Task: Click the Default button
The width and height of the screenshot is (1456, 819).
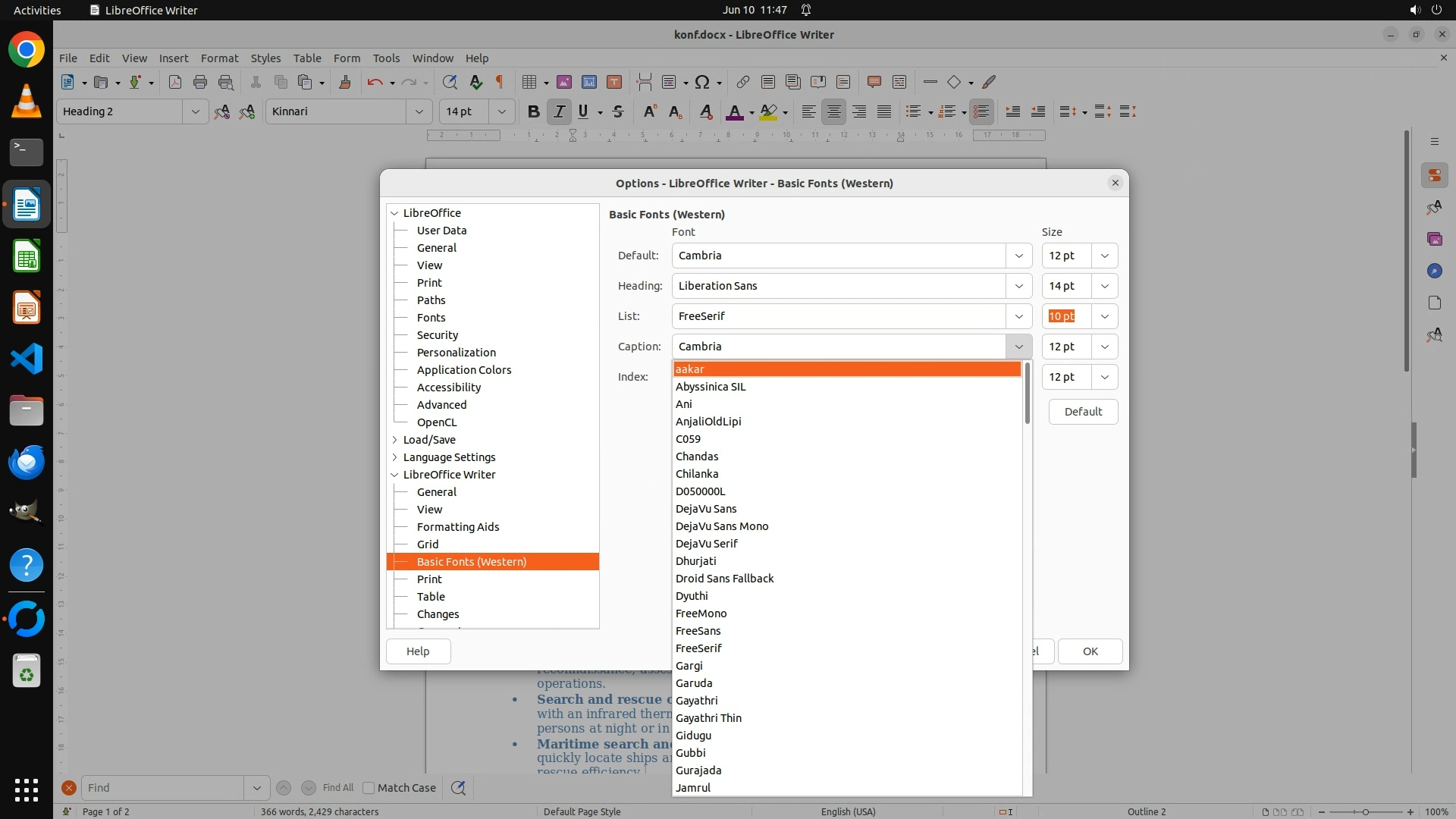Action: pos(1082,412)
